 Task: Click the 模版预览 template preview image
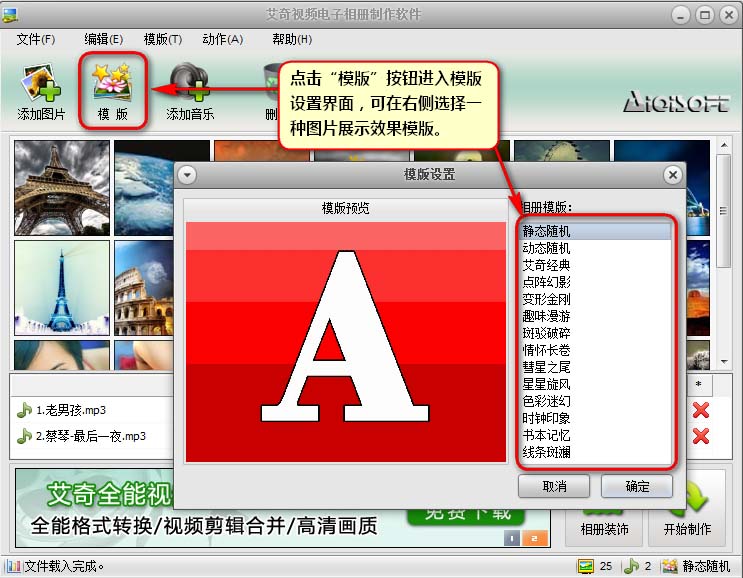pos(346,342)
